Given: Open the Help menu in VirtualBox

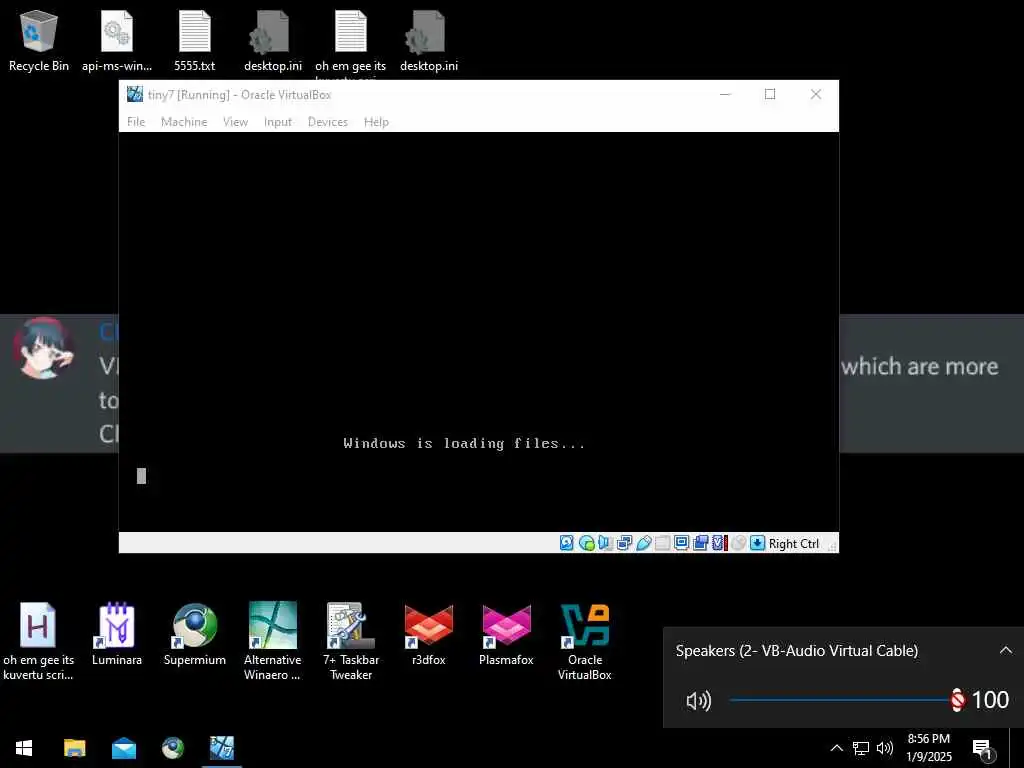Looking at the screenshot, I should (x=376, y=121).
